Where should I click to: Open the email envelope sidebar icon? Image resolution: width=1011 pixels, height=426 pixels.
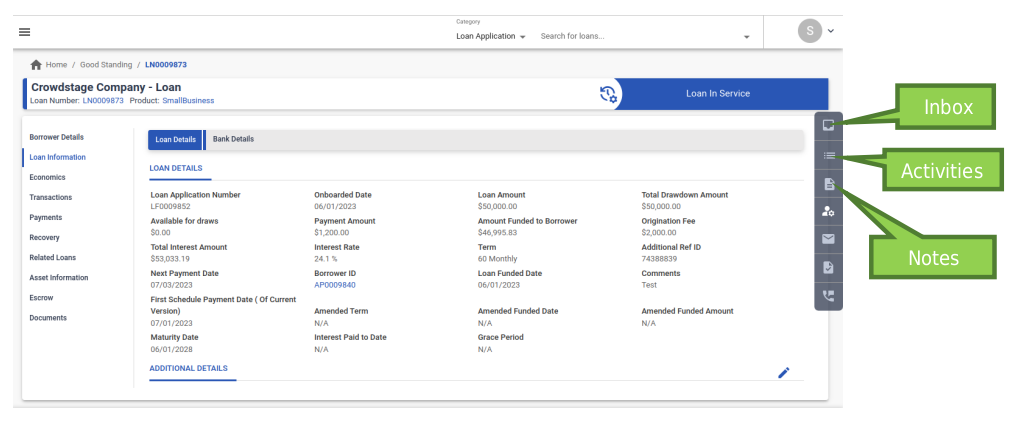(828, 240)
